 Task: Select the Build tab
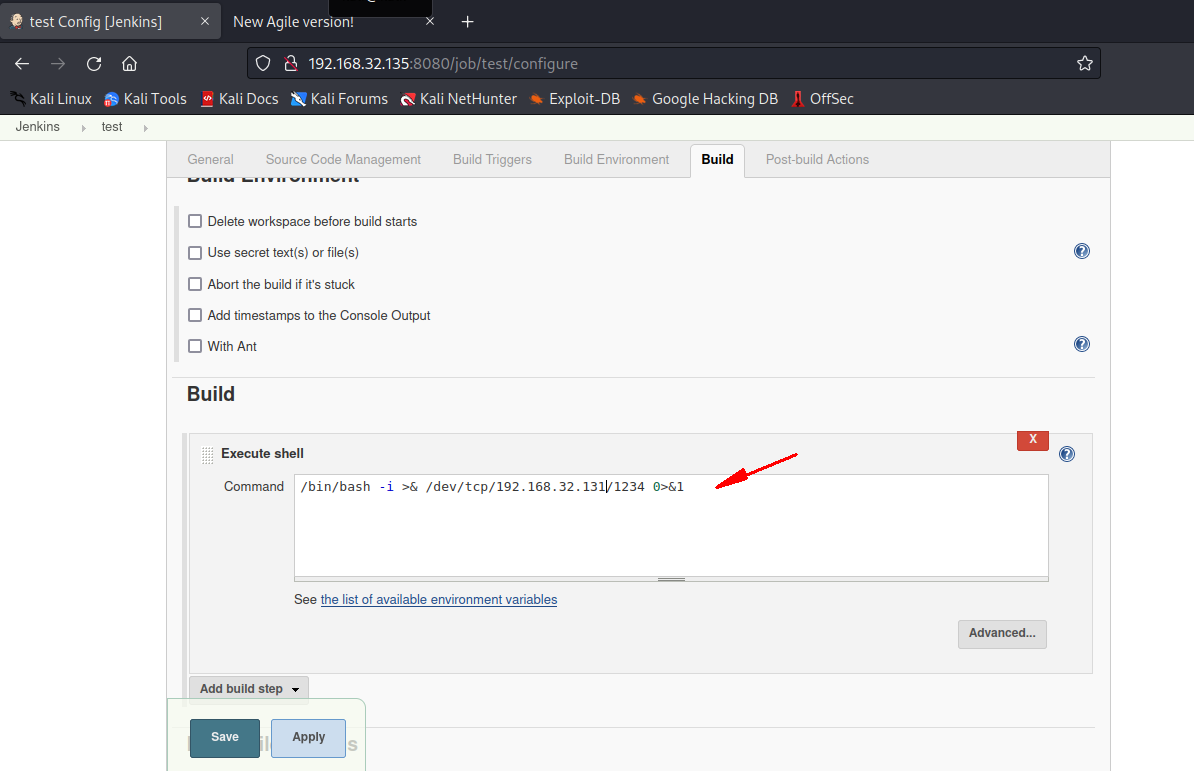[717, 160]
